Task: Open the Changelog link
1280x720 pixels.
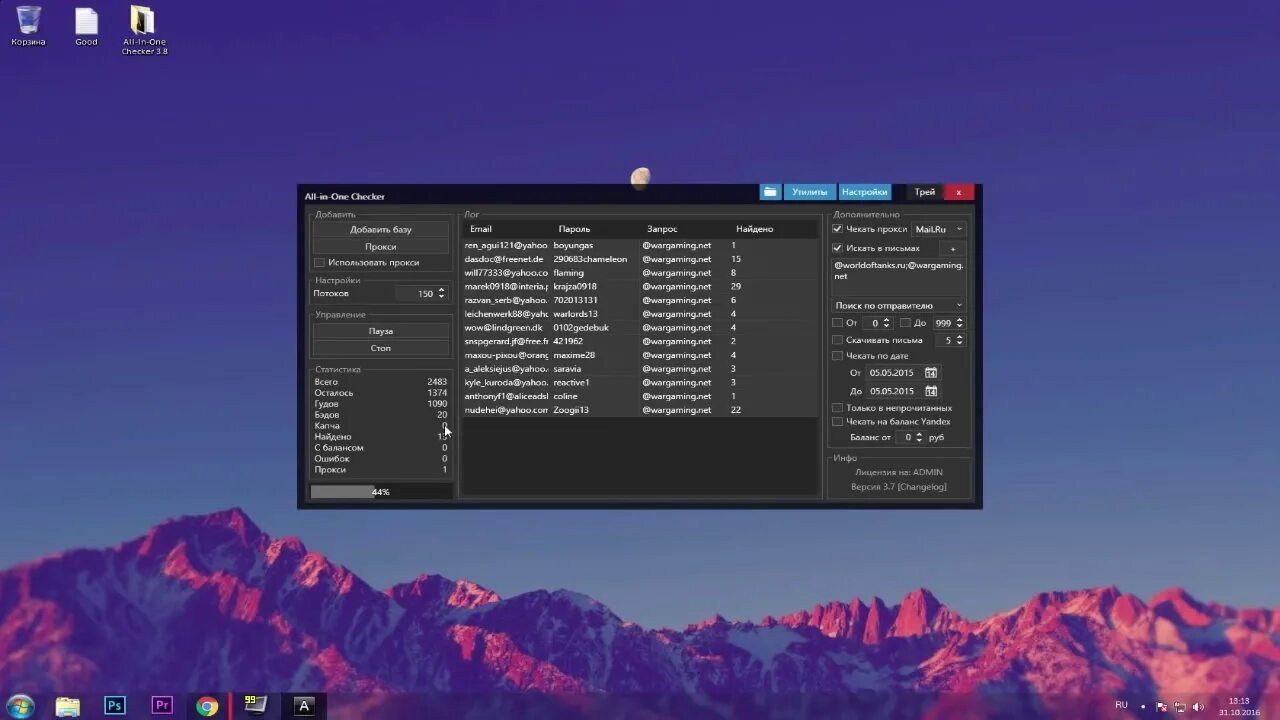Action: [x=921, y=487]
